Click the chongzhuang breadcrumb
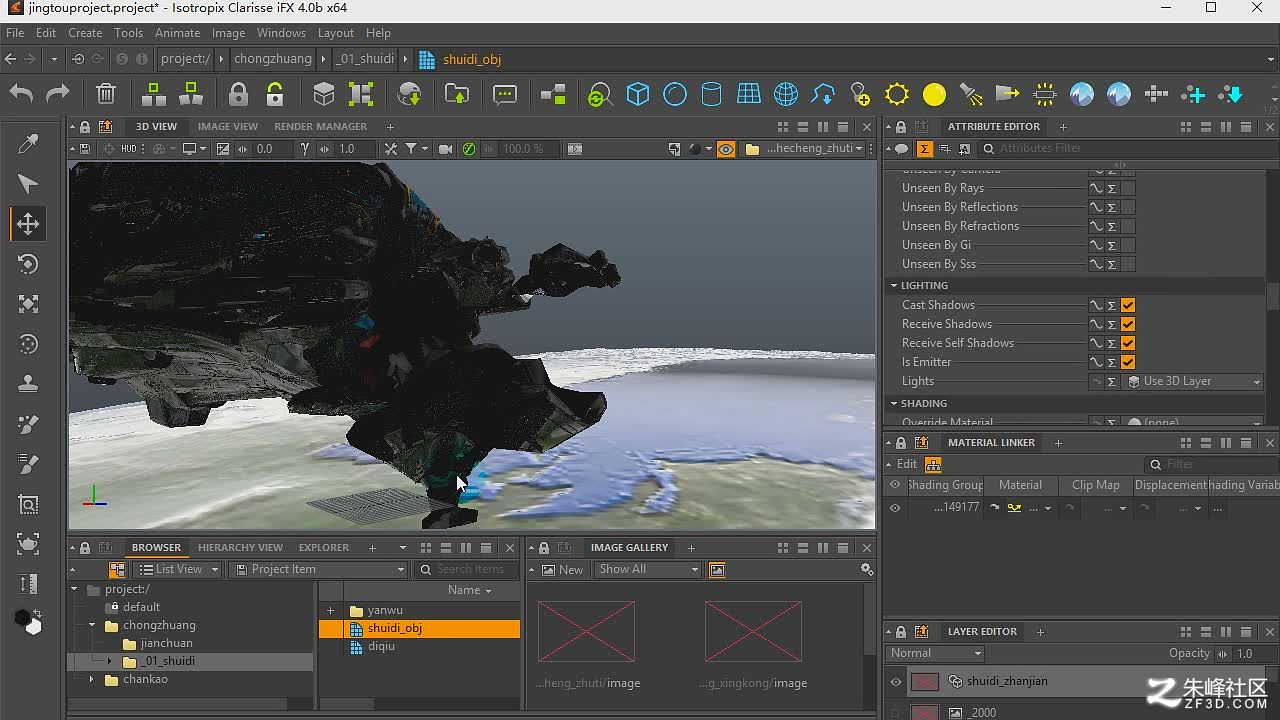The image size is (1280, 720). click(x=273, y=59)
